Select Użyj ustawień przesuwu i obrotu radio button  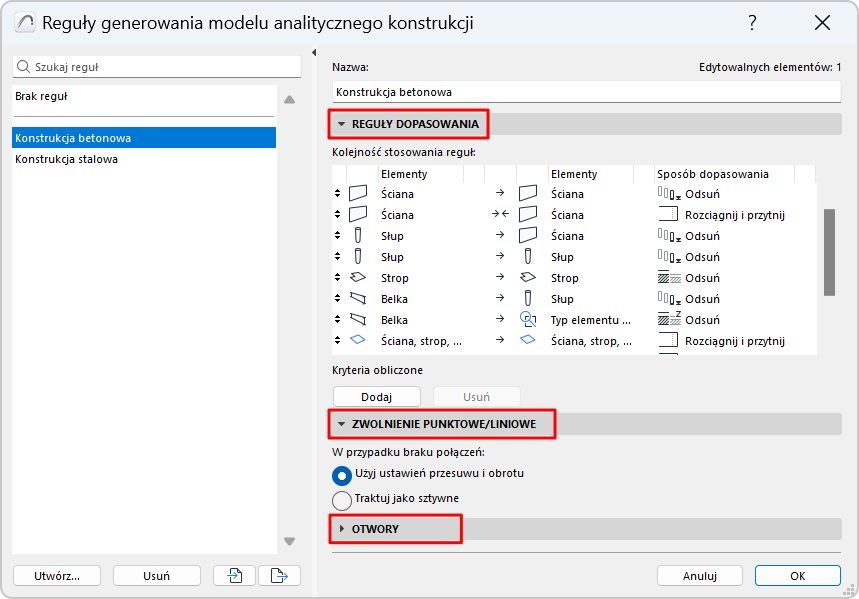342,475
